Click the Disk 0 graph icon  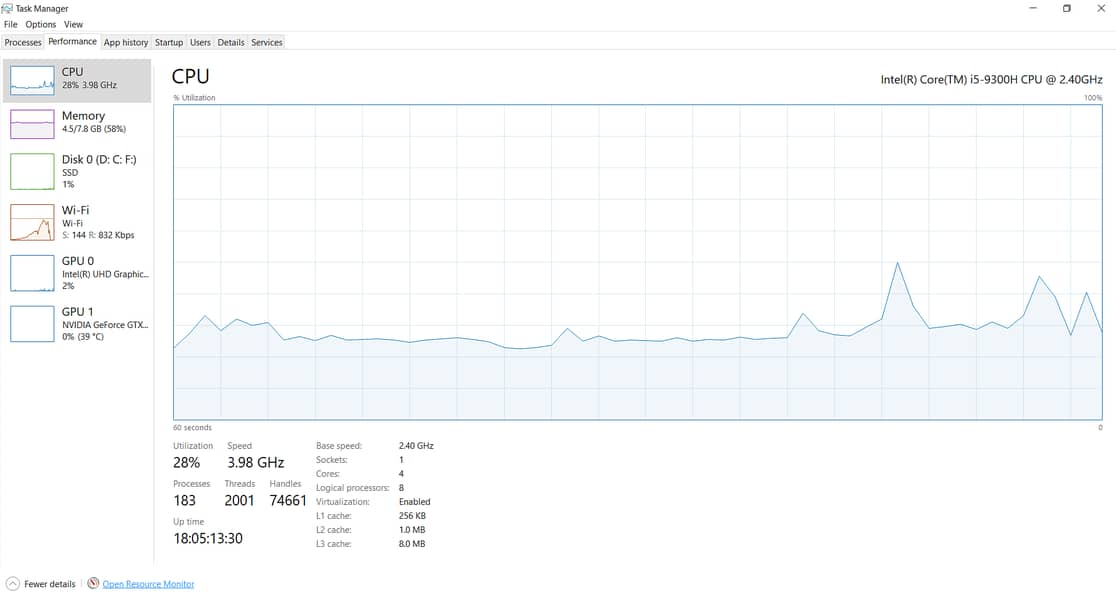32,171
